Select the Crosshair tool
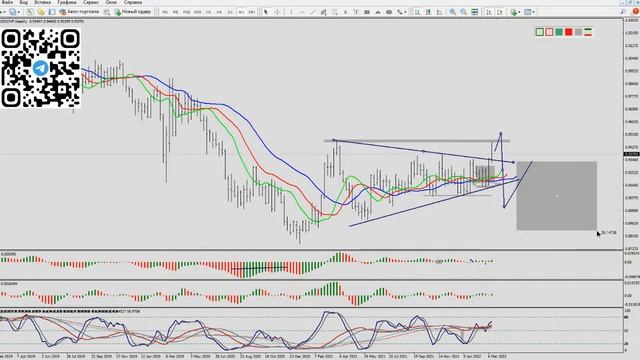This screenshot has height=360, width=640. [277, 12]
